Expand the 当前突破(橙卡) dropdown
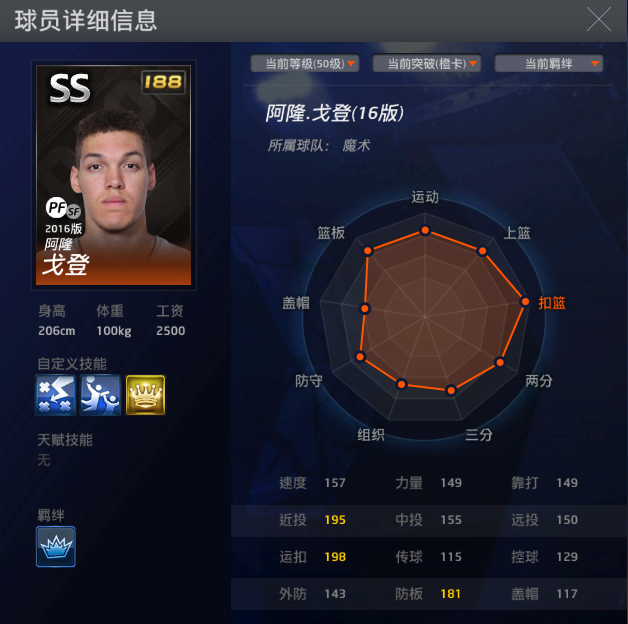The image size is (628, 624). point(427,63)
